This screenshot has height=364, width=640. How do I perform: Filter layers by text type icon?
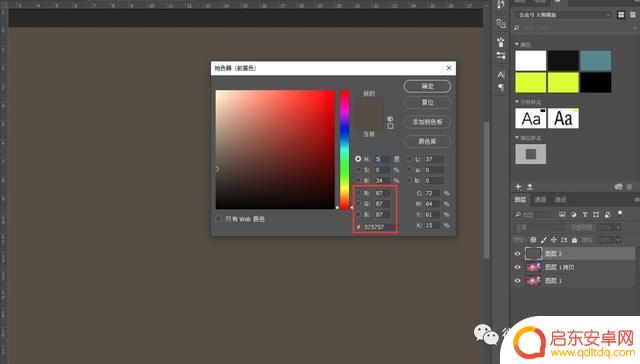[x=584, y=215]
